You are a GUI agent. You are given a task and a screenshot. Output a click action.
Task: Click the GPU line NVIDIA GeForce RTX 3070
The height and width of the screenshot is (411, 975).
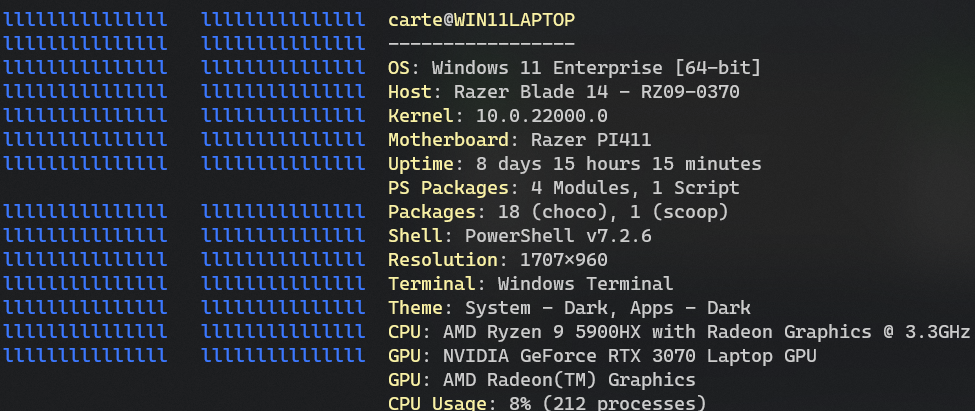click(x=602, y=356)
